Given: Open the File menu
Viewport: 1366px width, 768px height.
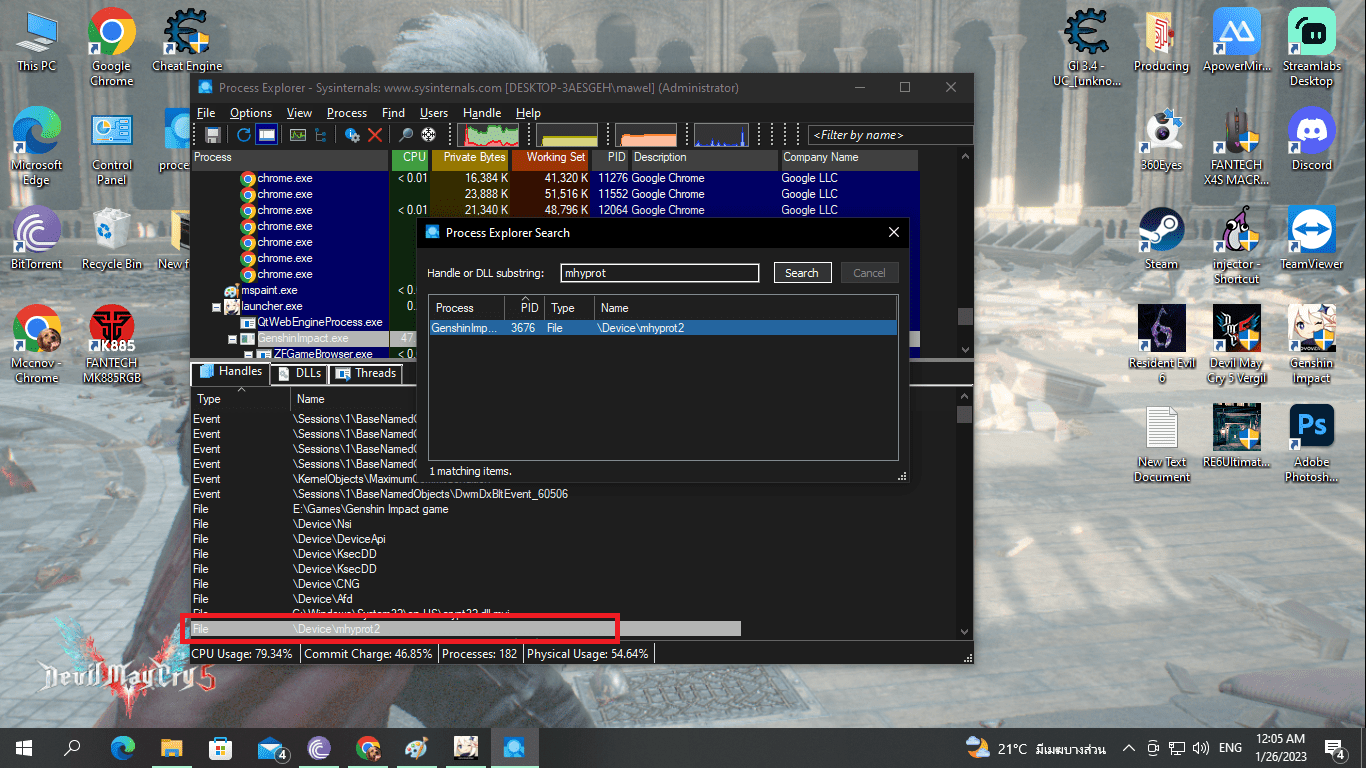Looking at the screenshot, I should [x=206, y=113].
